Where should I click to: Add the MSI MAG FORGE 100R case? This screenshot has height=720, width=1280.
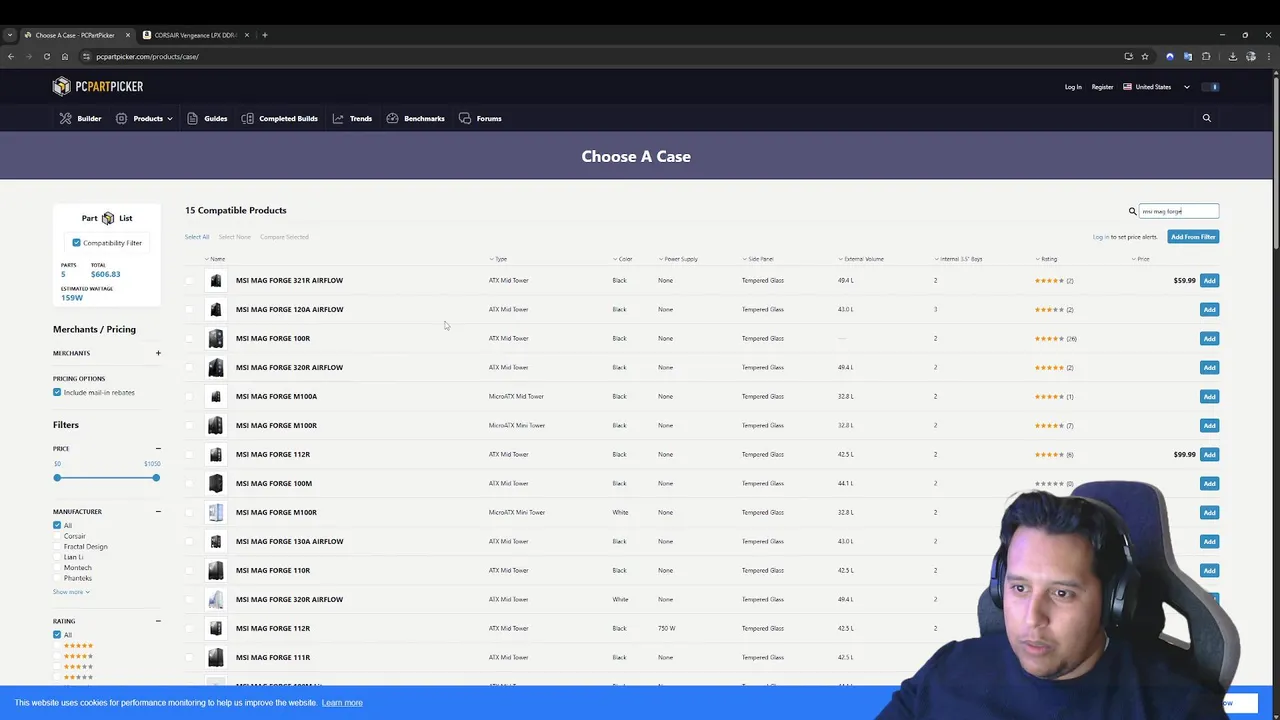[1209, 339]
